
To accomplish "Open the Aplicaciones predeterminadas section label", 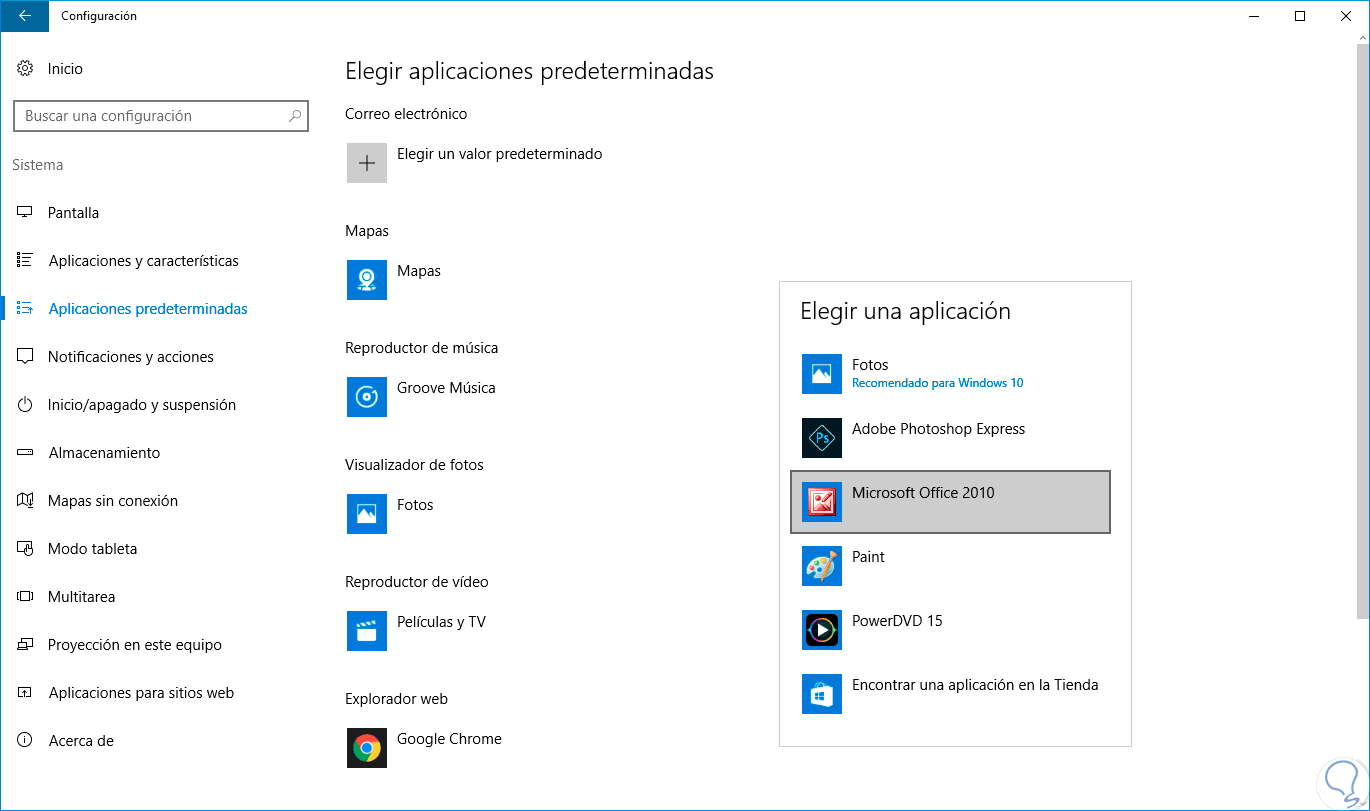I will (148, 309).
